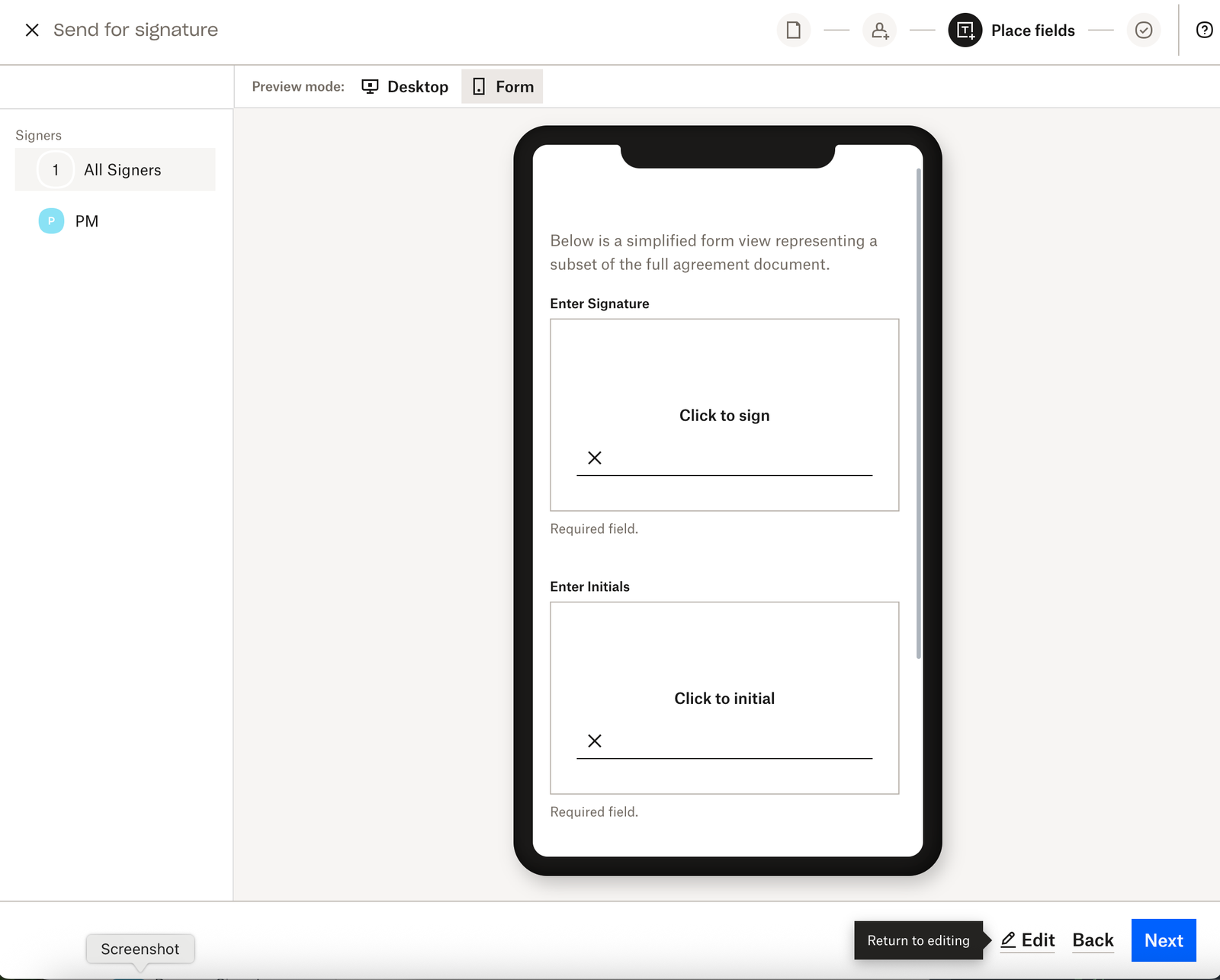Select the Place fields stepper icon
Image resolution: width=1220 pixels, height=980 pixels.
pyautogui.click(x=964, y=31)
